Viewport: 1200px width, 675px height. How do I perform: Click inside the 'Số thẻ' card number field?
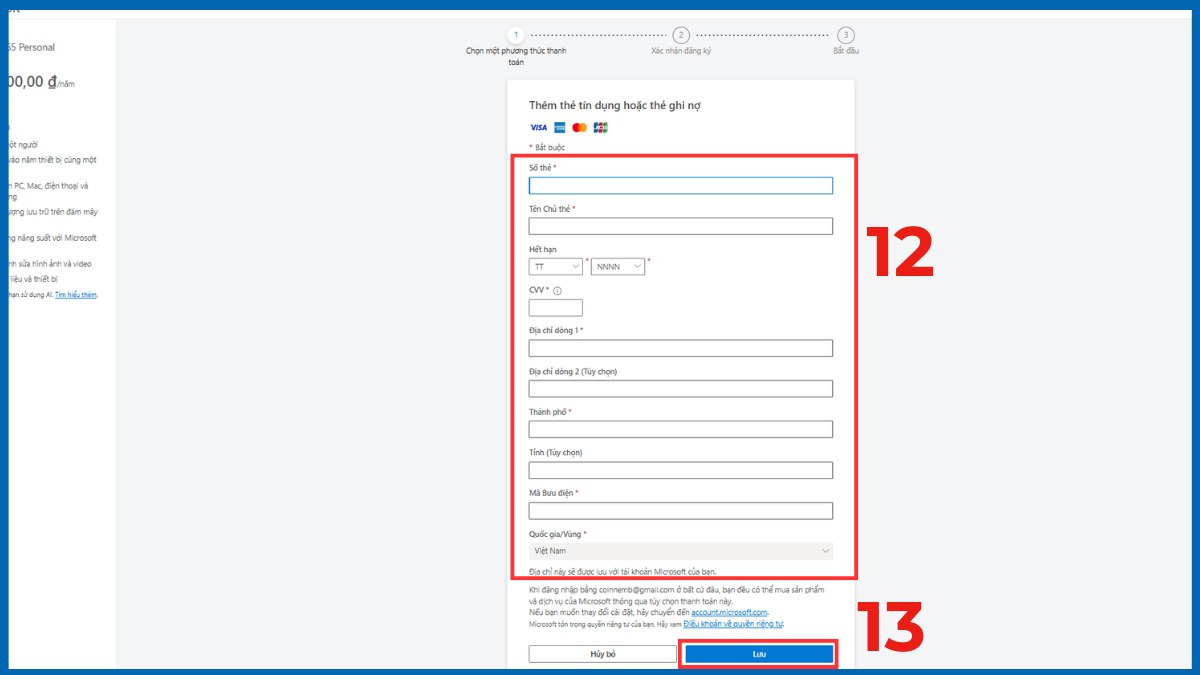pyautogui.click(x=680, y=185)
